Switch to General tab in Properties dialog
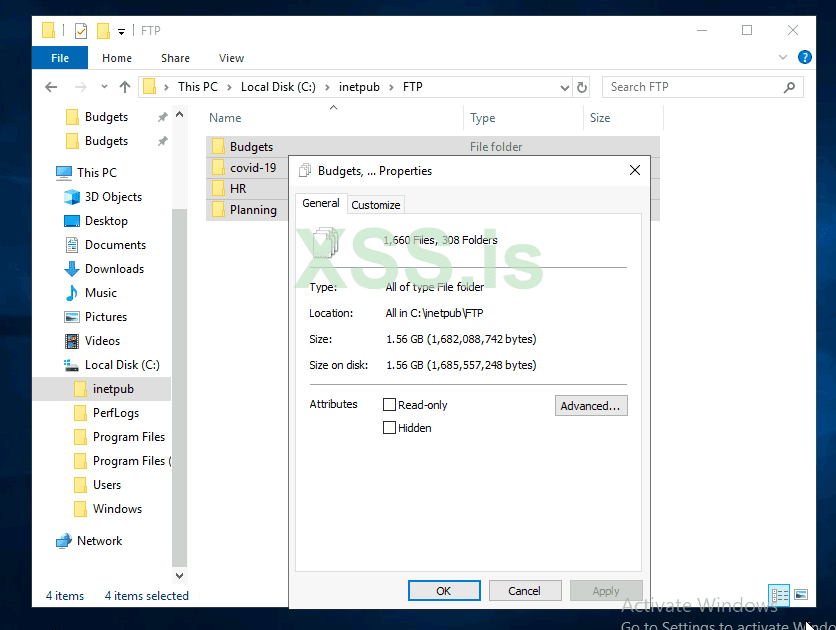Image resolution: width=836 pixels, height=630 pixels. pos(320,203)
